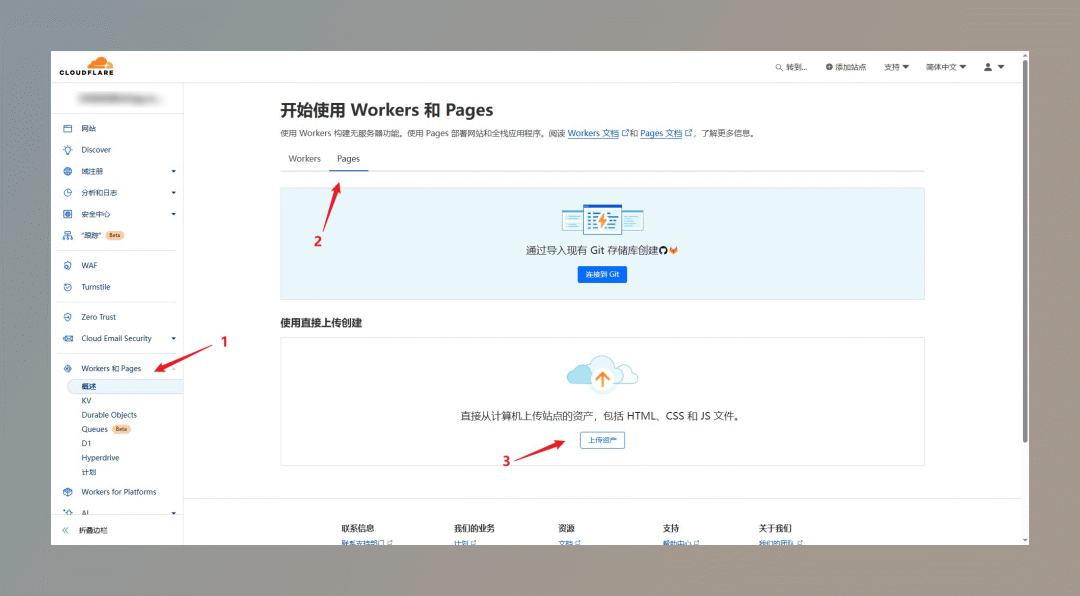Open the user account avatar icon
The width and height of the screenshot is (1080, 596).
pos(988,67)
